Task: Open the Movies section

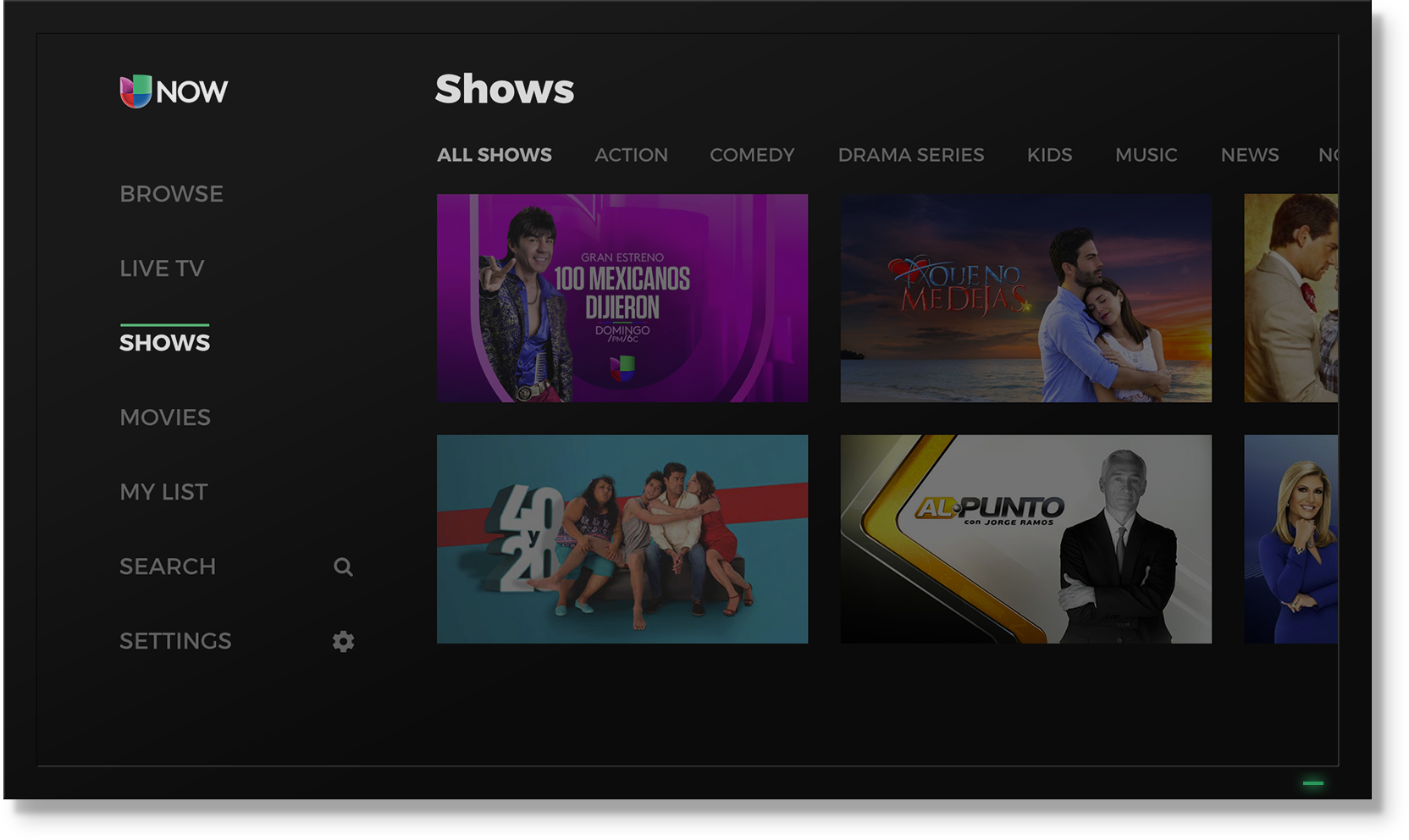Action: pos(165,417)
